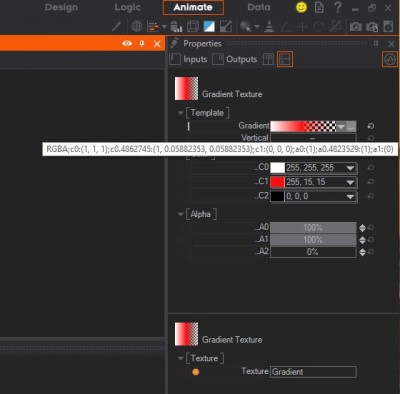Click the globe icon in toolbar

click(x=136, y=26)
